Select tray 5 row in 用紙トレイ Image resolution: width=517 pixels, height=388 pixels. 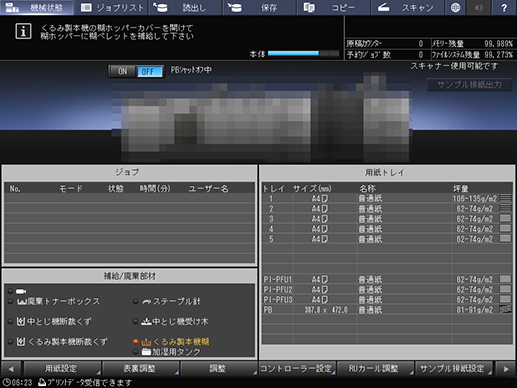pyautogui.click(x=387, y=239)
